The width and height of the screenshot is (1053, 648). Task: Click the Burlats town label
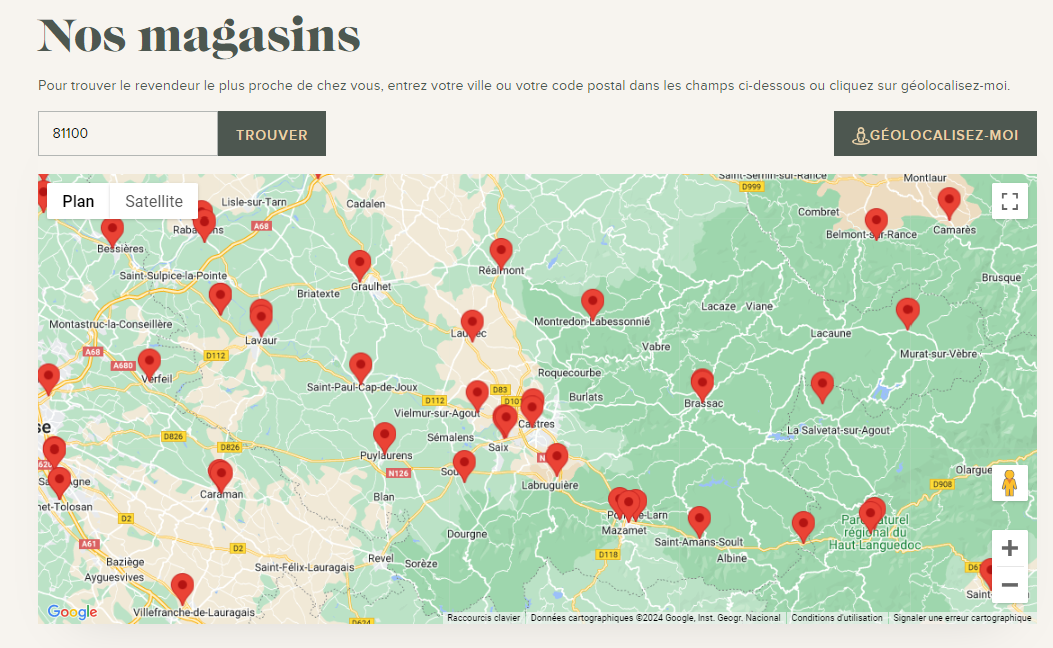click(586, 397)
